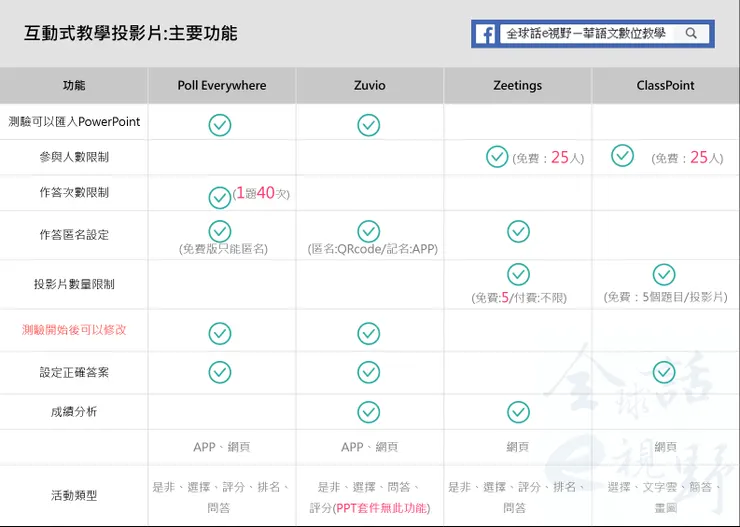
Task: Click row label 設定正確答案
Action: pos(74,372)
